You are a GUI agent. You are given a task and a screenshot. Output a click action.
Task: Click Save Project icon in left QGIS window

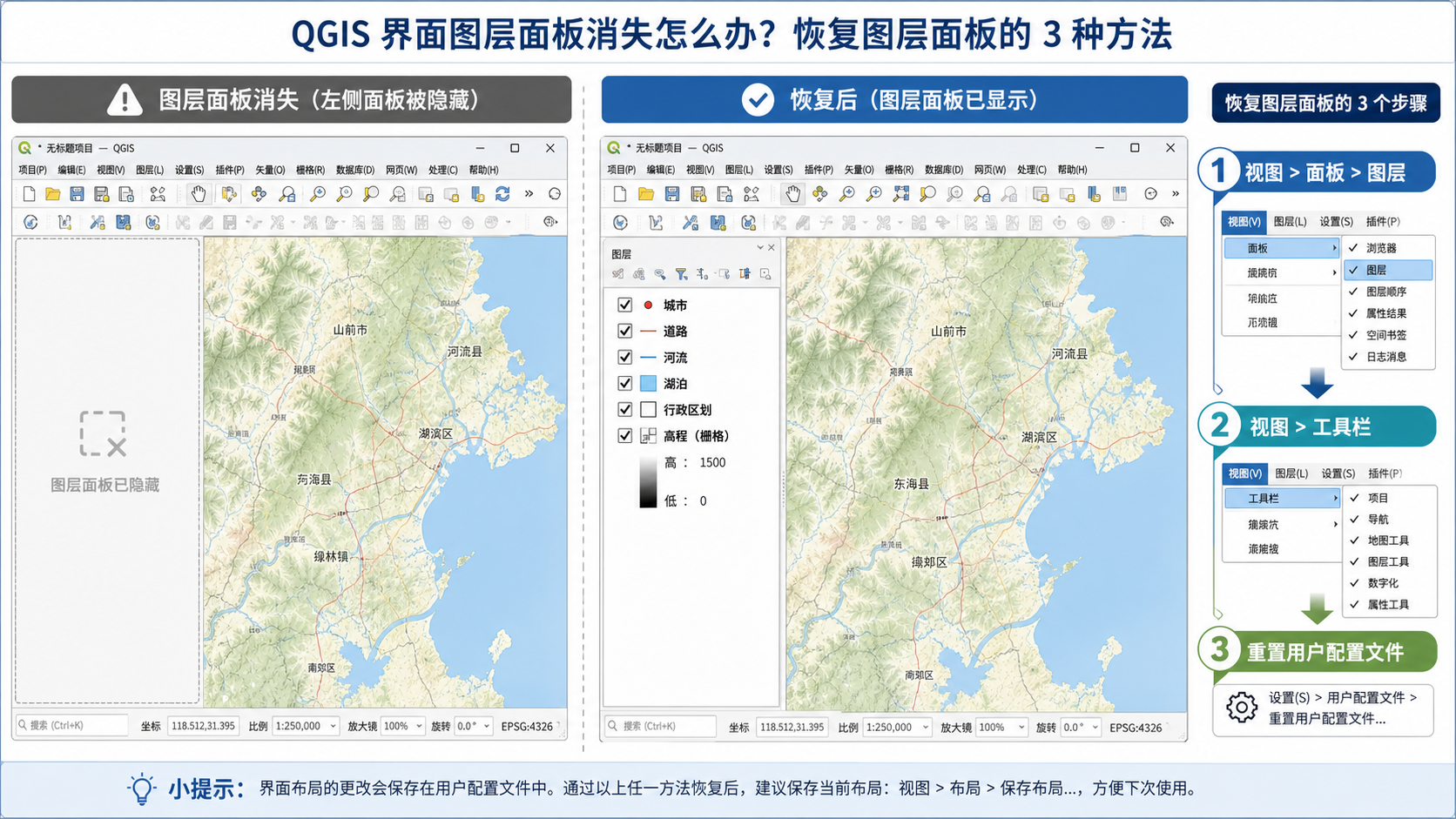[77, 193]
